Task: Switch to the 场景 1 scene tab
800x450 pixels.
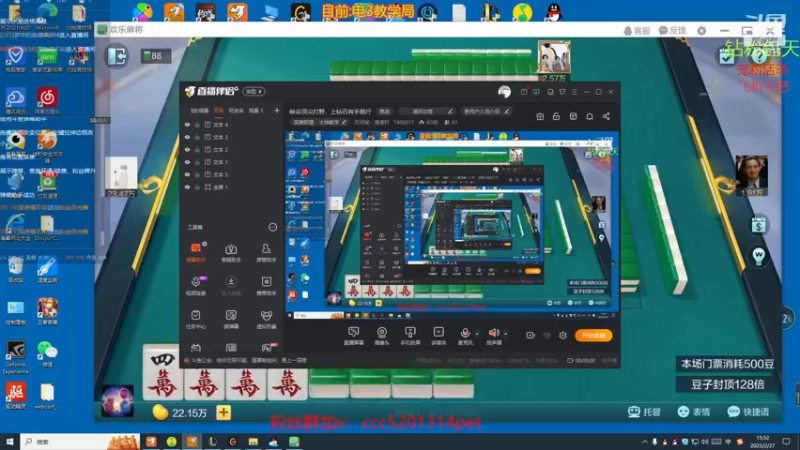Action: click(256, 111)
